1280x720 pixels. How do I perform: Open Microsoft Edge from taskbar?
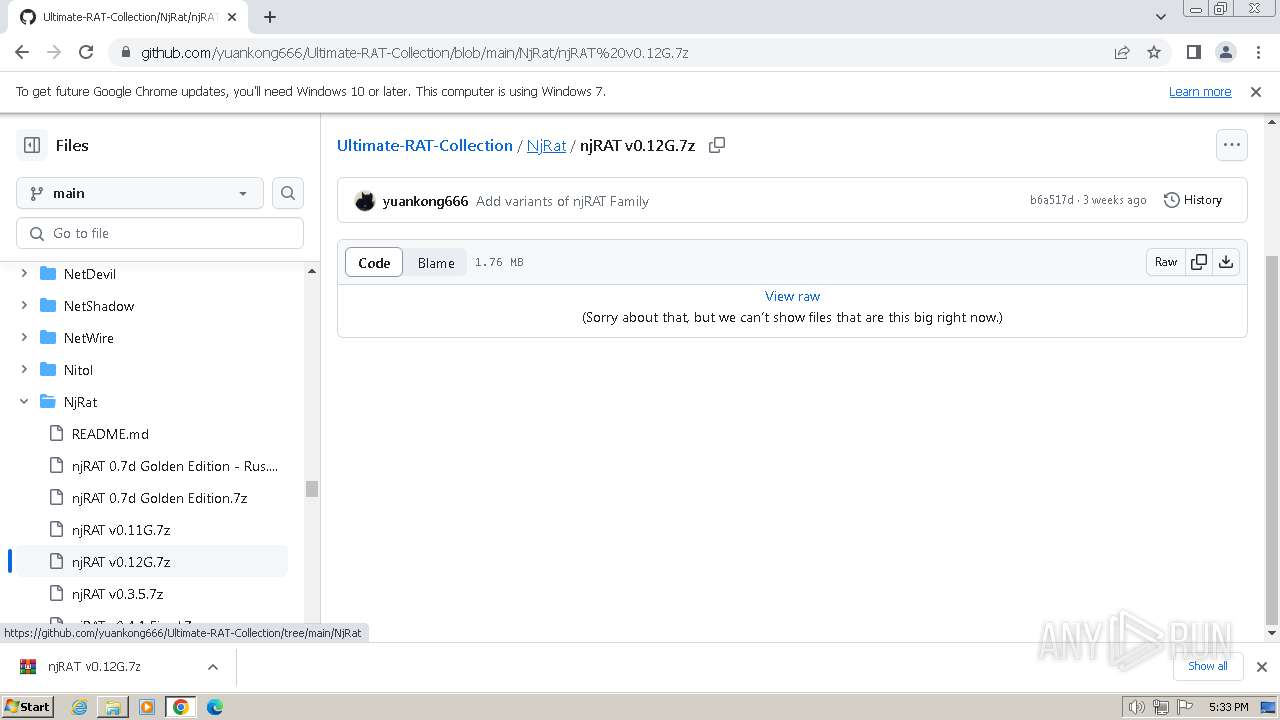(215, 707)
